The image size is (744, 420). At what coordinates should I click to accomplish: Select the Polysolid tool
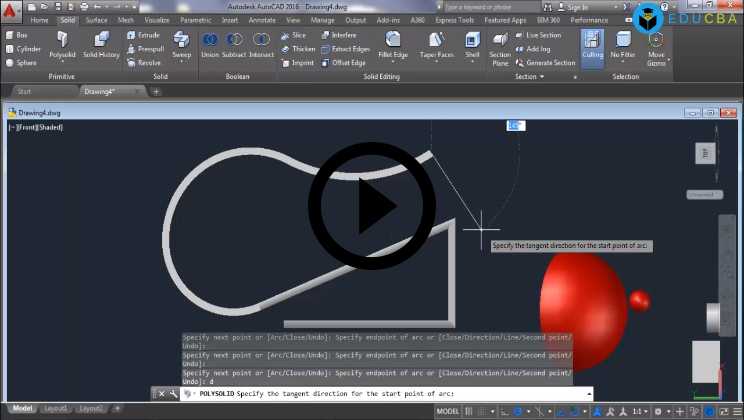pyautogui.click(x=62, y=45)
